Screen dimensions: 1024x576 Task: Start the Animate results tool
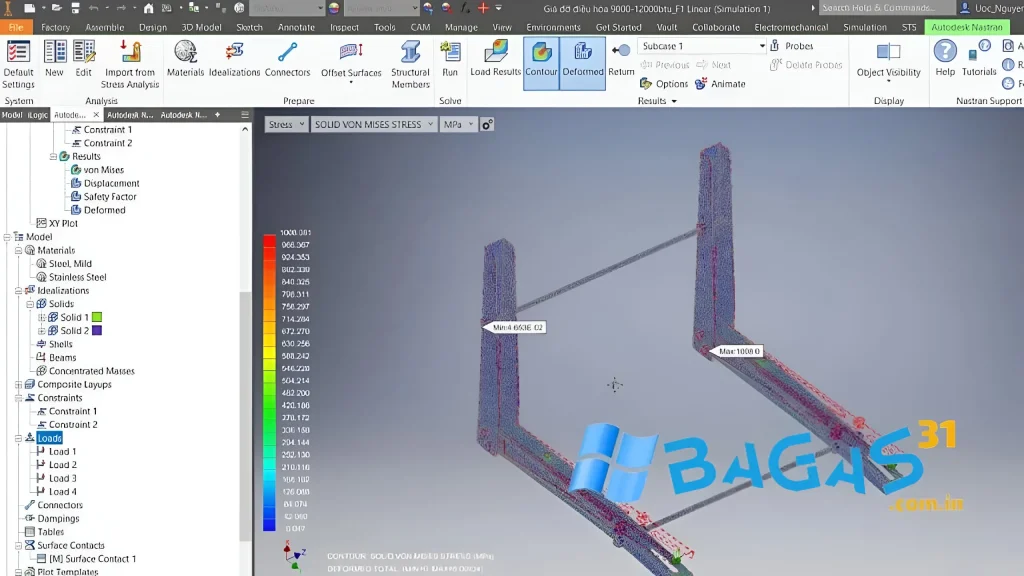click(720, 84)
